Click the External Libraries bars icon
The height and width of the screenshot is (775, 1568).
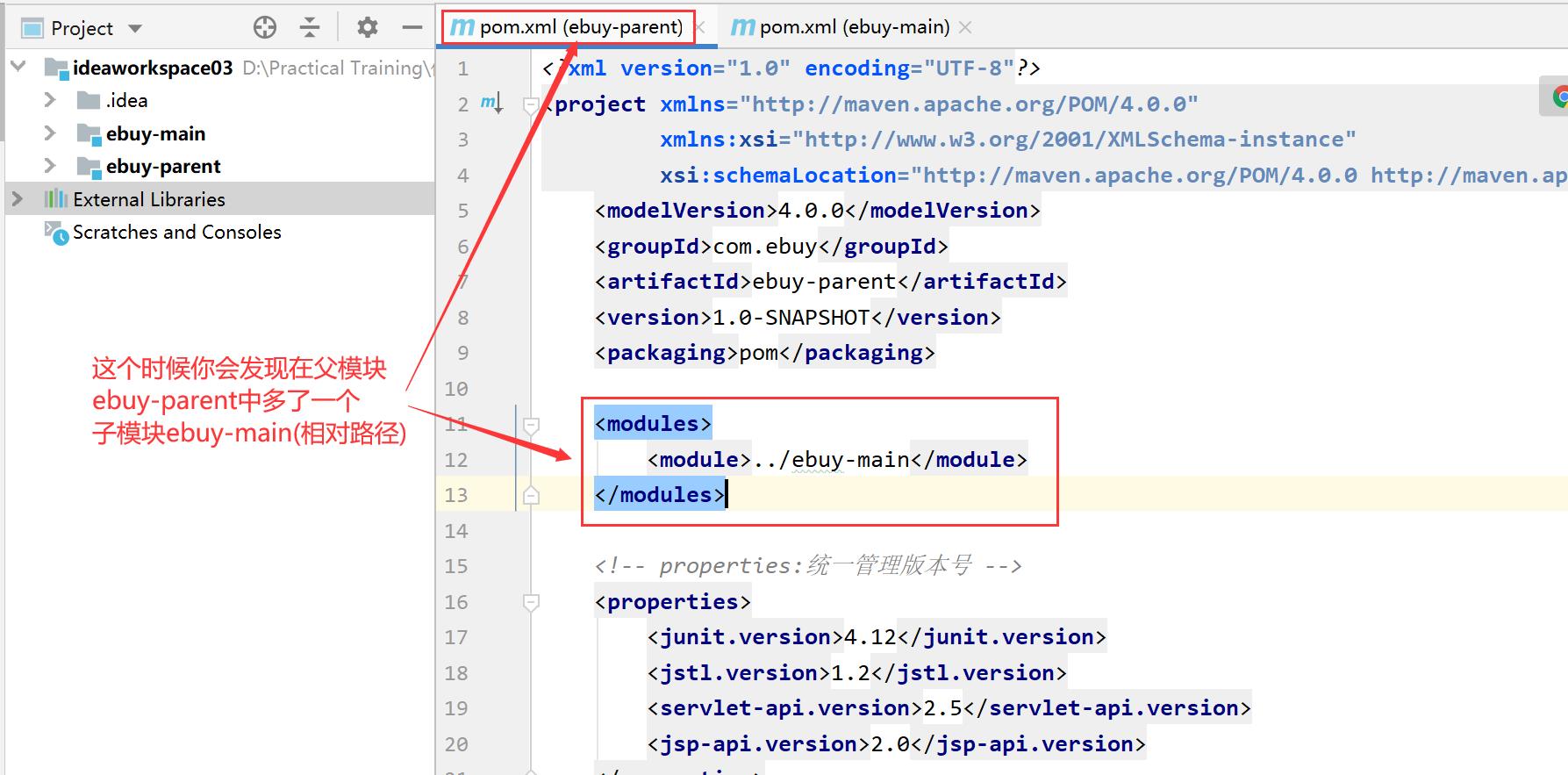click(56, 199)
